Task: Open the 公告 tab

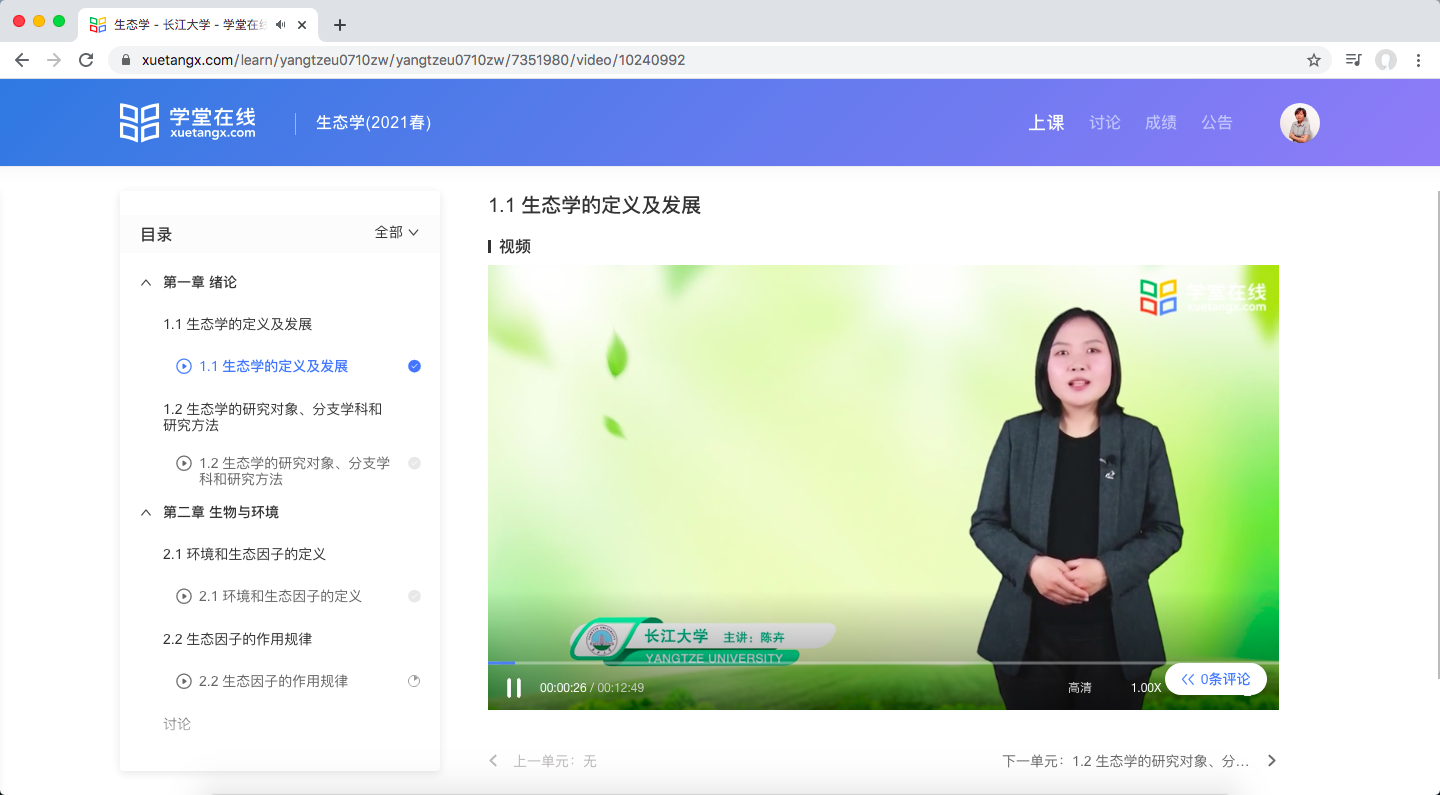Action: click(1217, 123)
